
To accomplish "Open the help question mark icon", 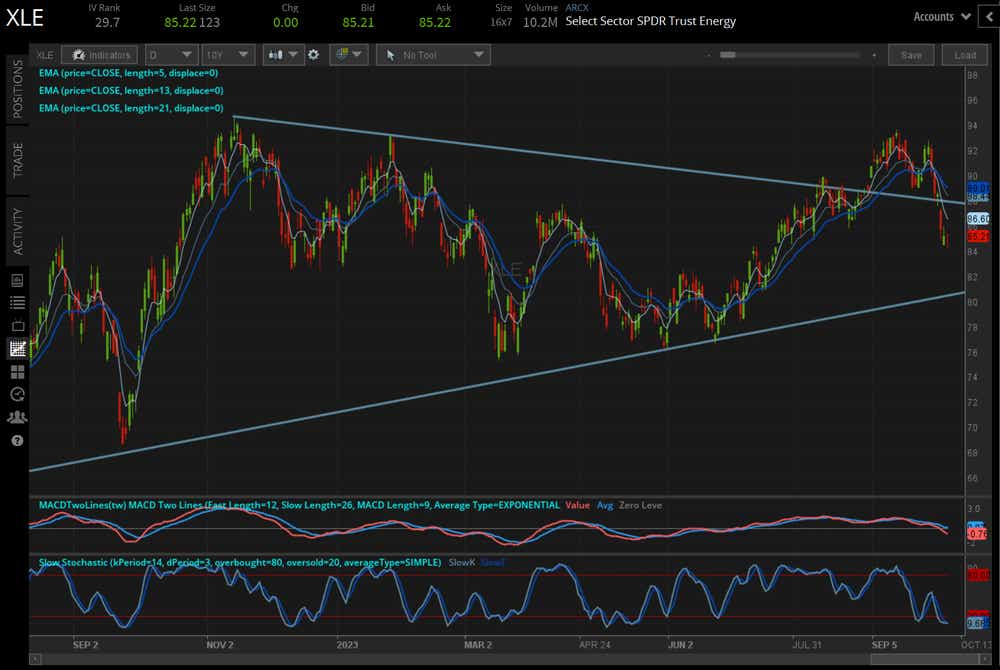I will (17, 441).
